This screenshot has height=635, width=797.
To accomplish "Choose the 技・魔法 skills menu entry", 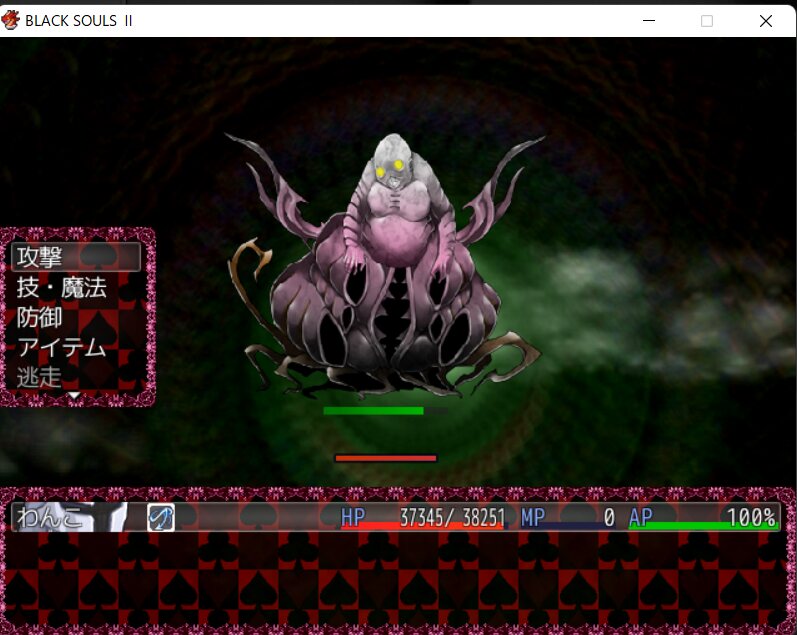I will [x=62, y=287].
